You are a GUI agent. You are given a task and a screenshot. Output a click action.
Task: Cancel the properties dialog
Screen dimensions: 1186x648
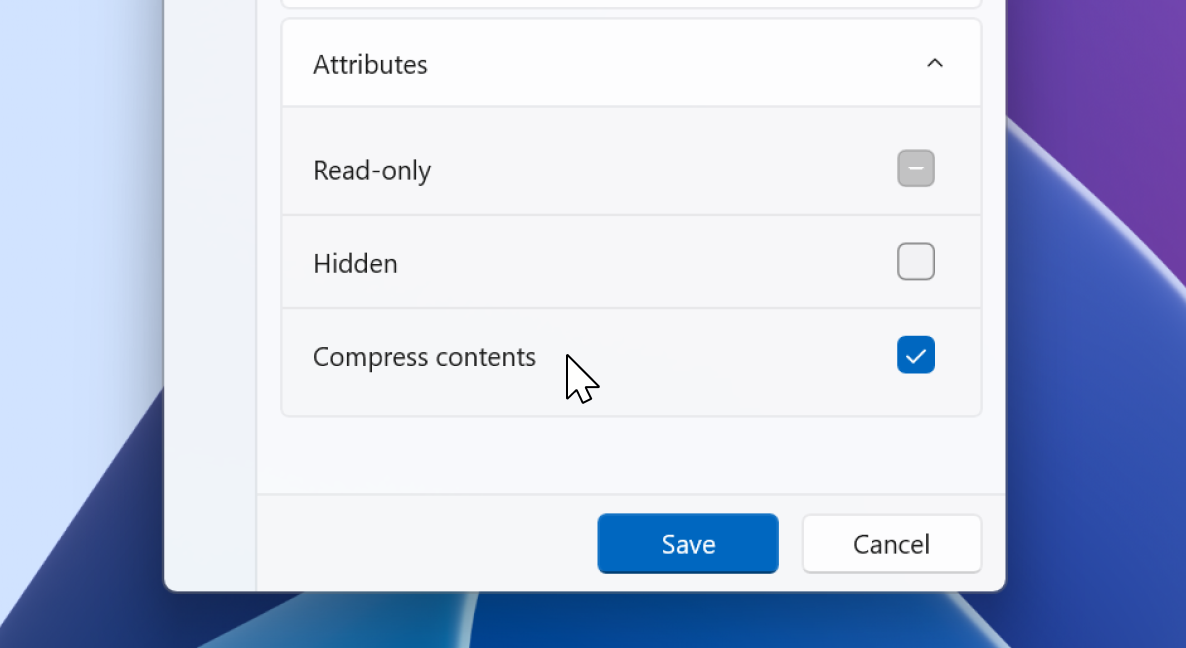[x=890, y=543]
